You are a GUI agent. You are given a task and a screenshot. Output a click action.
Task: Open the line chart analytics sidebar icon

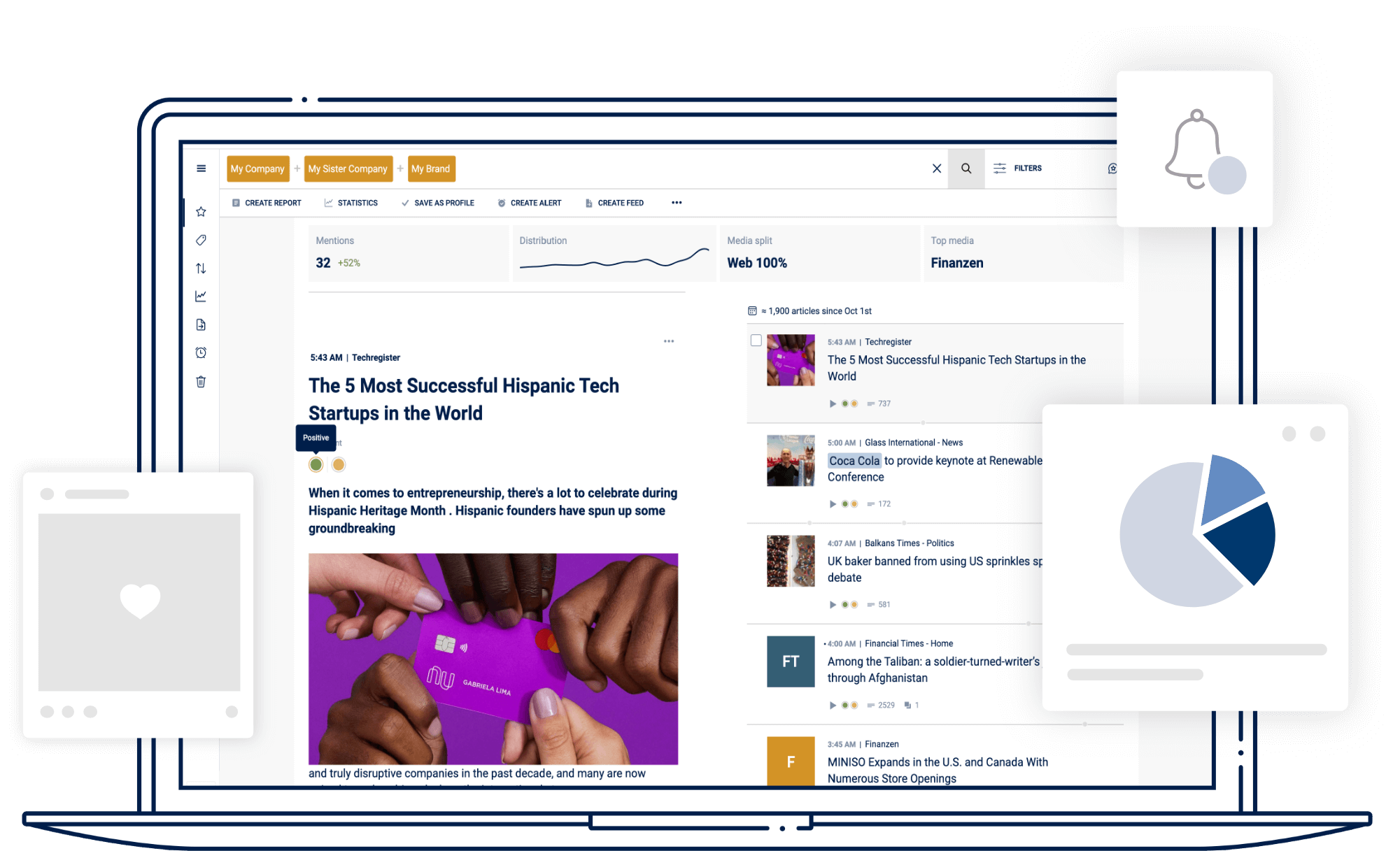(x=201, y=296)
